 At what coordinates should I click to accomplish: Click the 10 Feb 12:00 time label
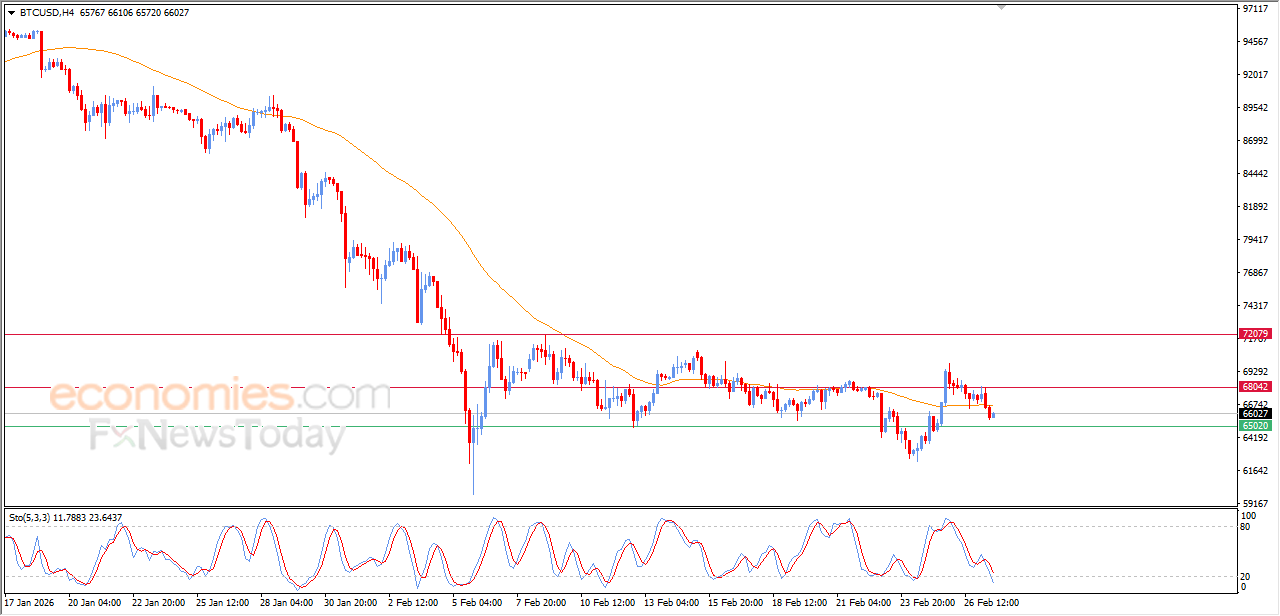point(607,603)
